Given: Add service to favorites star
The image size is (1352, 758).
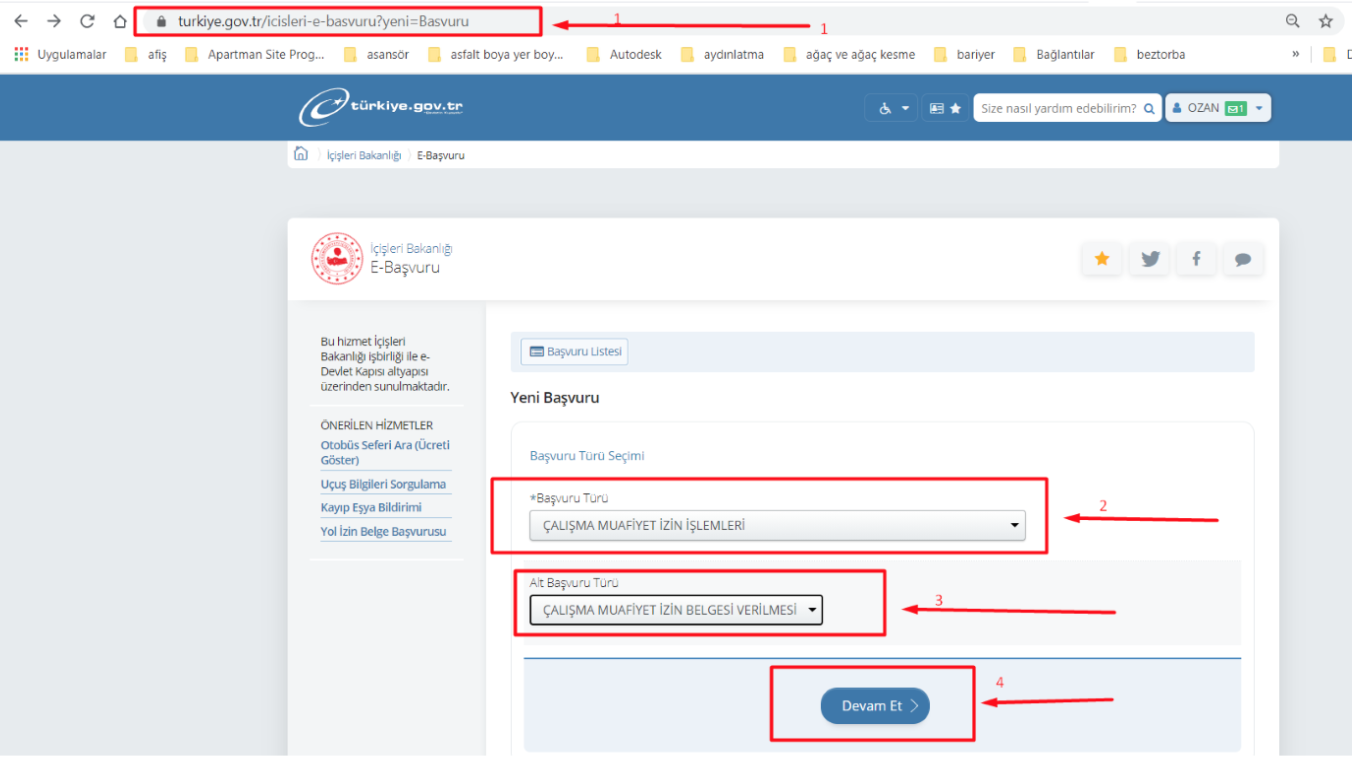Looking at the screenshot, I should [1102, 259].
